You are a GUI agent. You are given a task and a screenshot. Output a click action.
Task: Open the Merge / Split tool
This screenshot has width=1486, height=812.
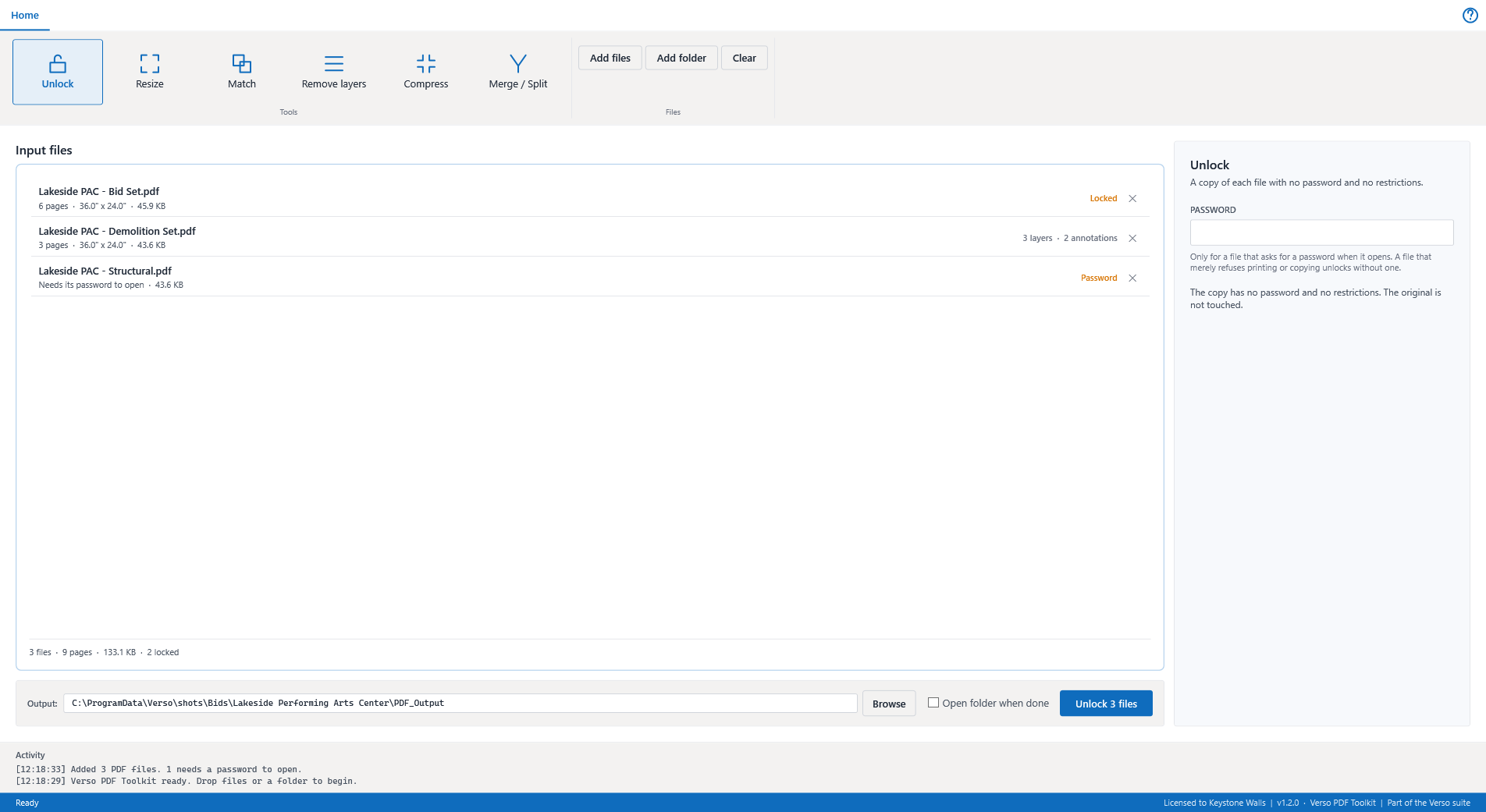[x=518, y=72]
